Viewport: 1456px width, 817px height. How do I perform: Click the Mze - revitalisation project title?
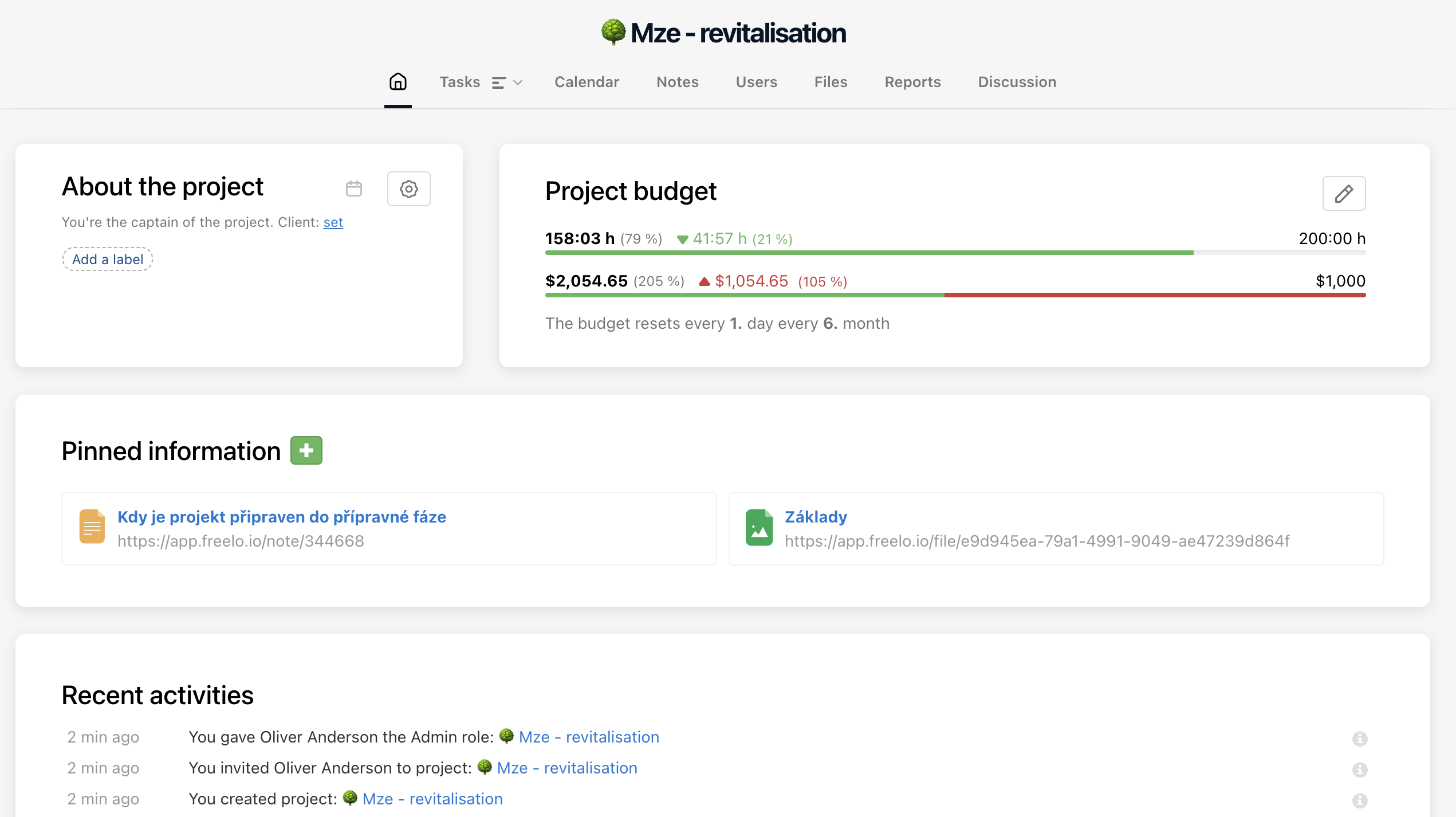[738, 33]
